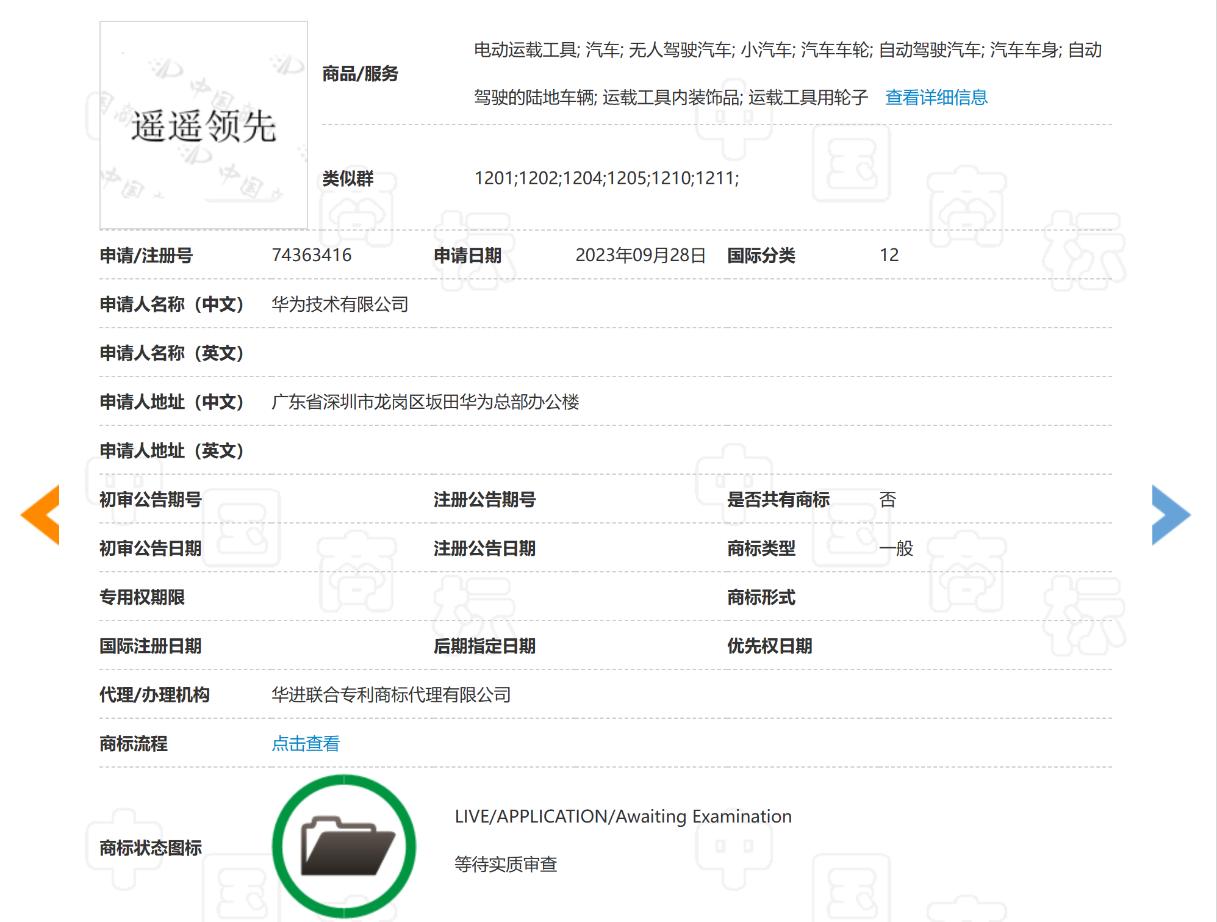This screenshot has width=1217, height=922.
Task: Click the 商标流程 label
Action: tap(134, 743)
